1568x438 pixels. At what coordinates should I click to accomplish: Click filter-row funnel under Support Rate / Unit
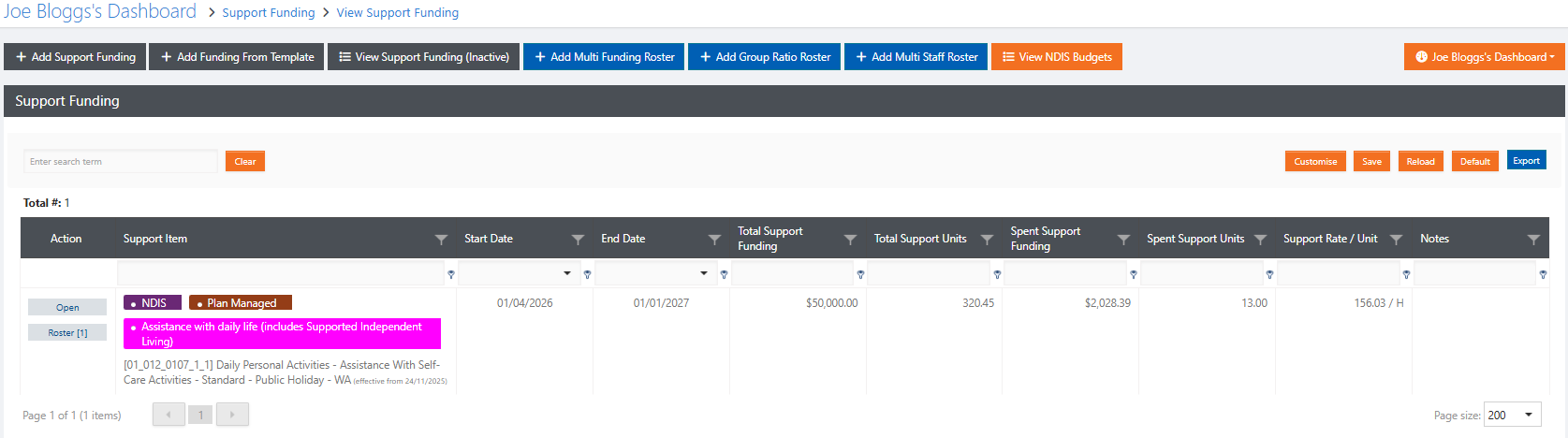1406,274
